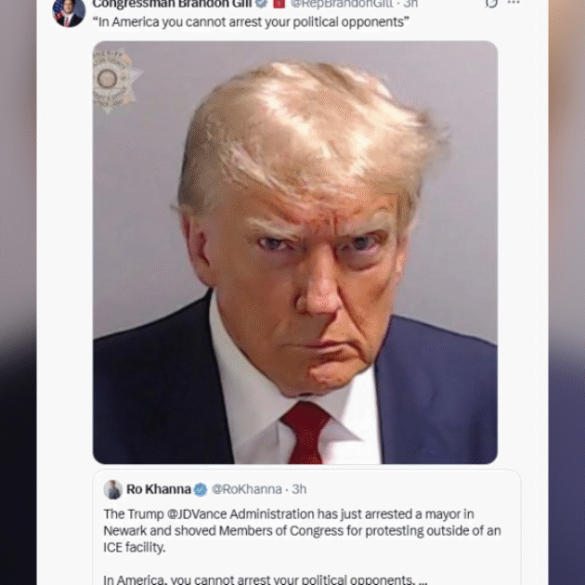Open the Ro Khanna display name
The width and height of the screenshot is (585, 585).
[159, 489]
